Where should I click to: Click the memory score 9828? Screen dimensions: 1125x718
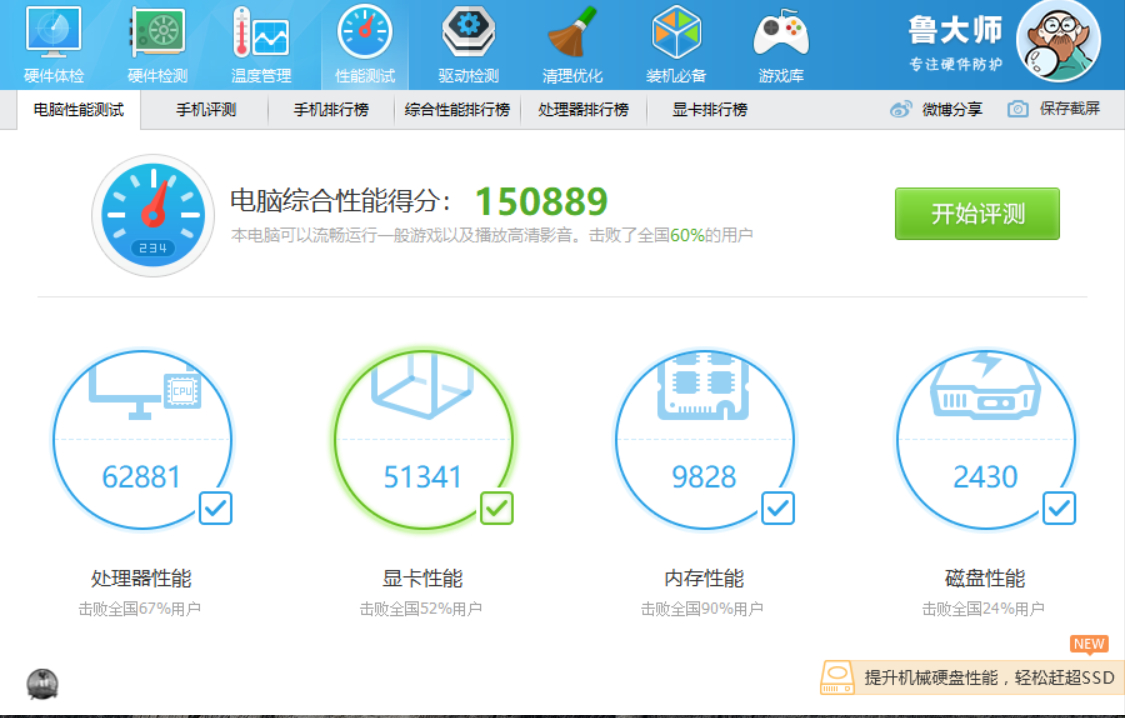(704, 477)
